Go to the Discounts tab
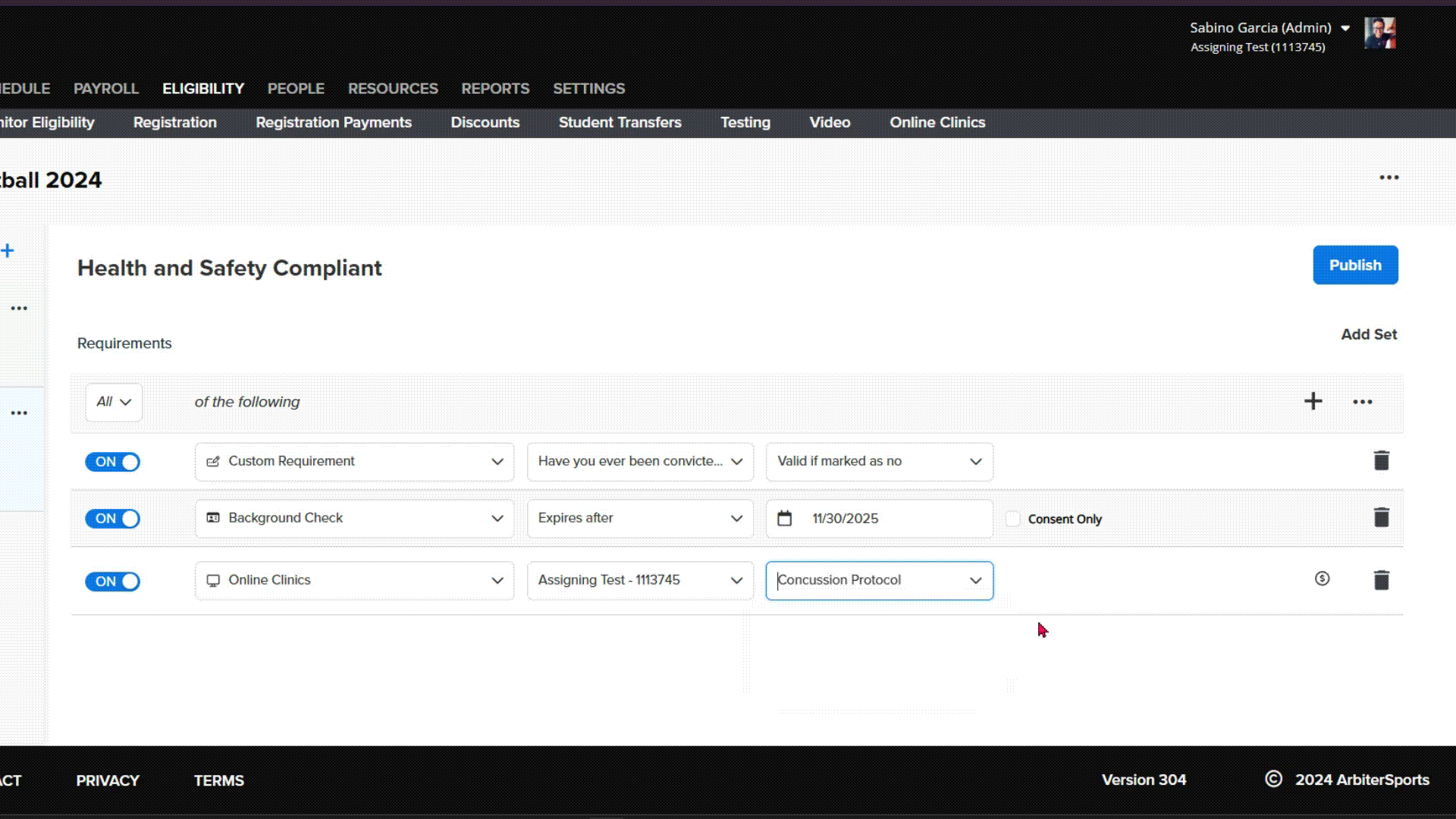 [x=485, y=122]
